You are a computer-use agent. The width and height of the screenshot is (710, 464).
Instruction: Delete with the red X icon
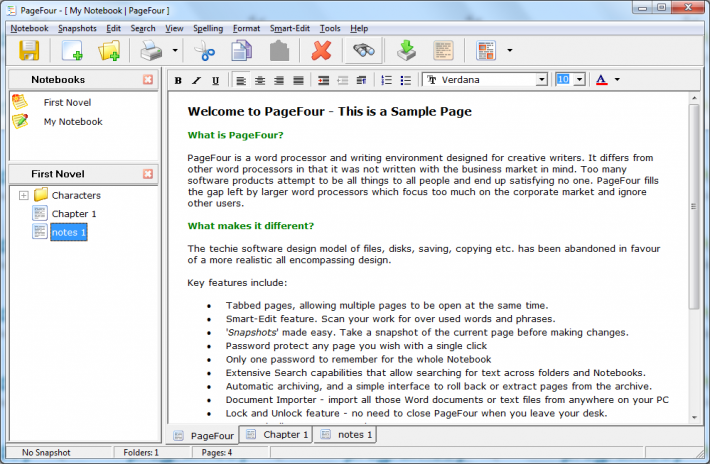[x=321, y=50]
